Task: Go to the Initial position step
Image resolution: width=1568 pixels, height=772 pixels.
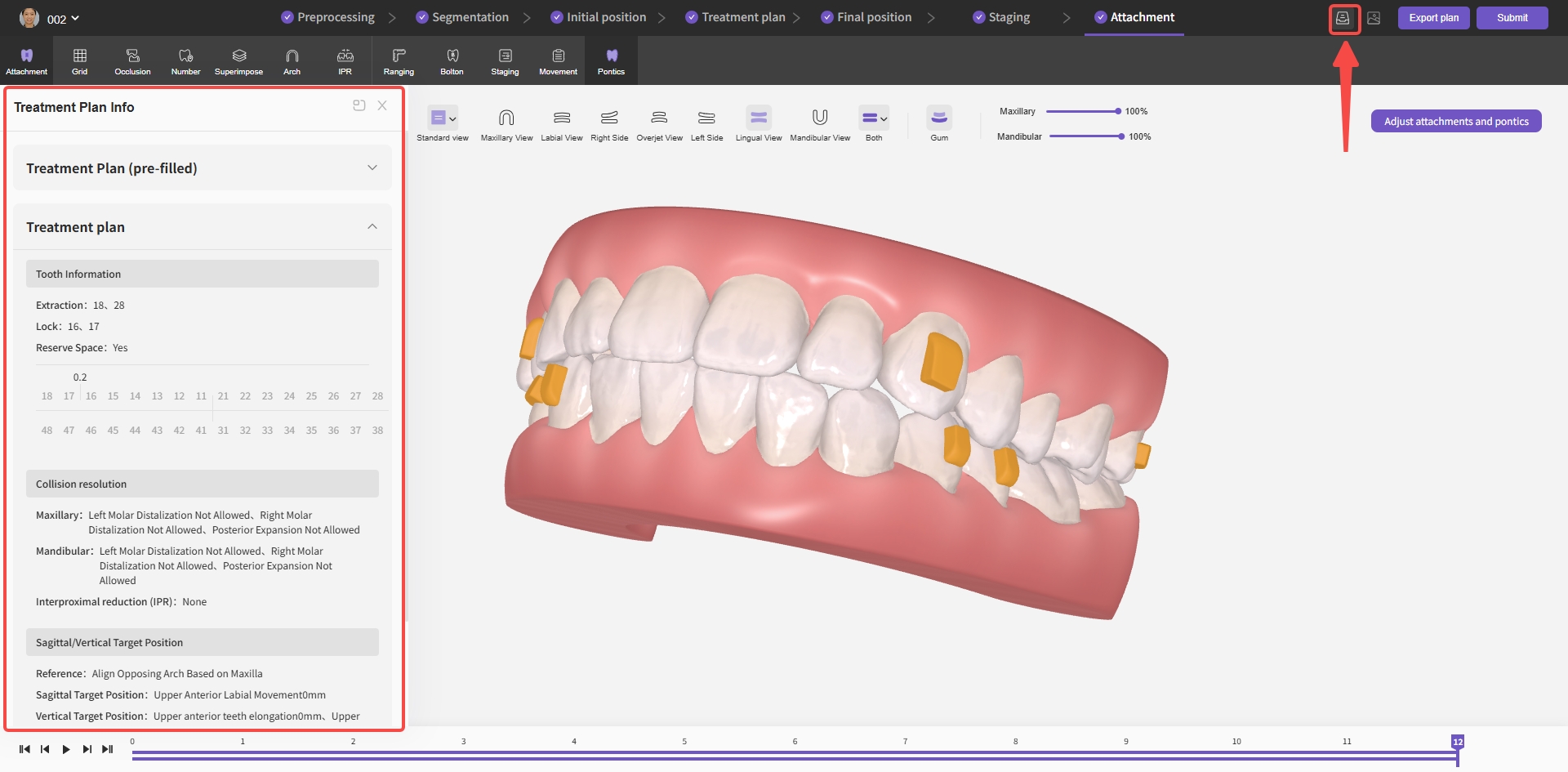Action: pyautogui.click(x=598, y=17)
